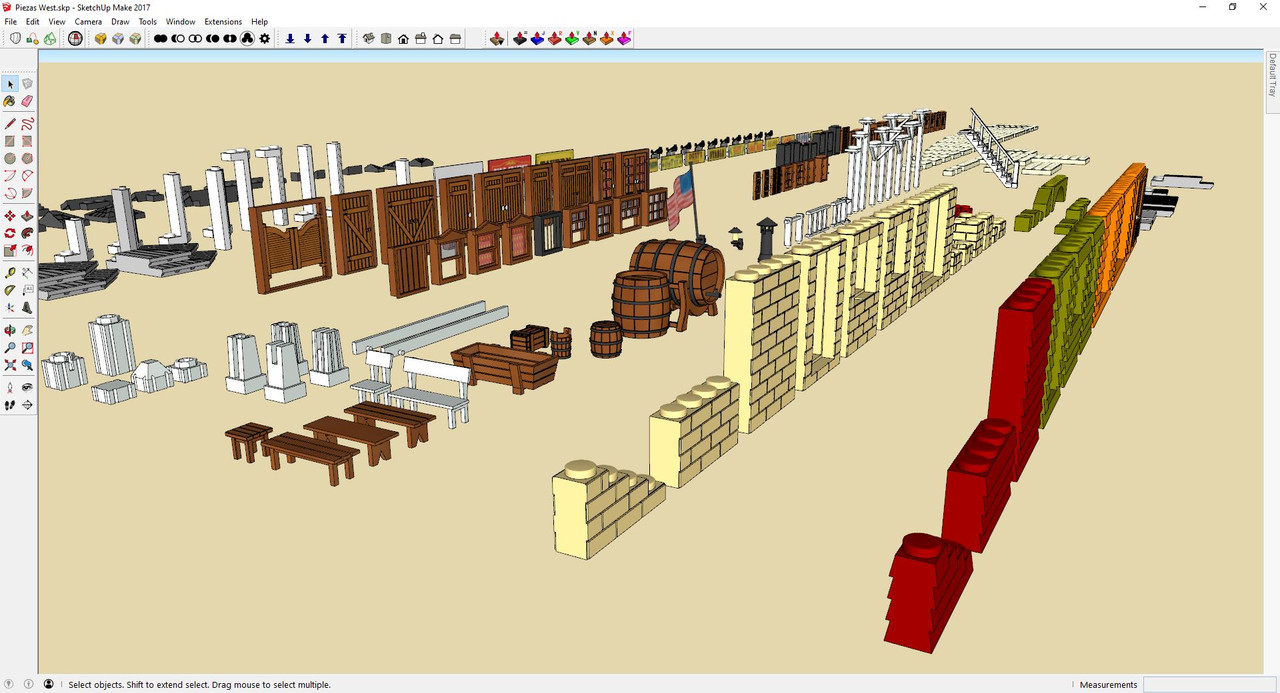Select the Push/Pull tool
1280x693 pixels.
click(27, 216)
